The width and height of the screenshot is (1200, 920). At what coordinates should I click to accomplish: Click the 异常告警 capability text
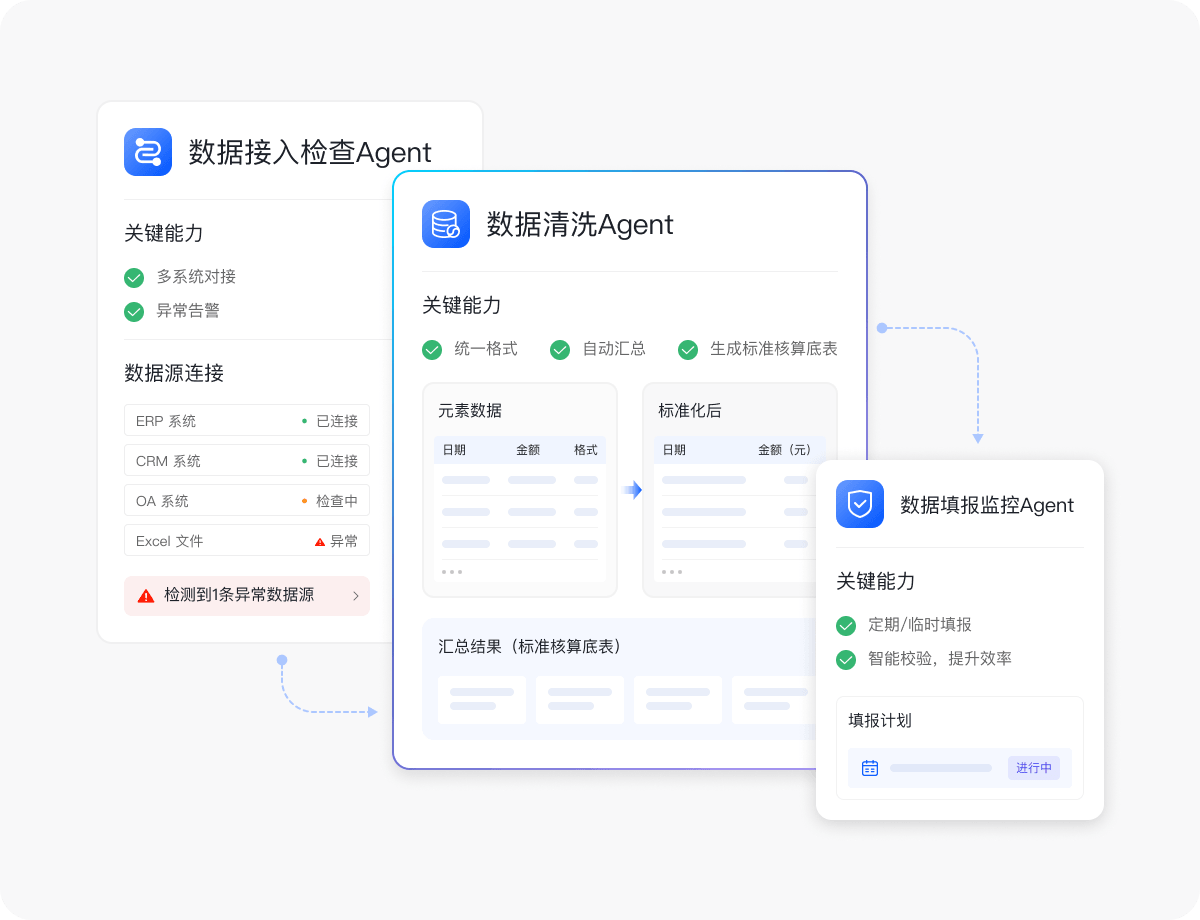188,311
